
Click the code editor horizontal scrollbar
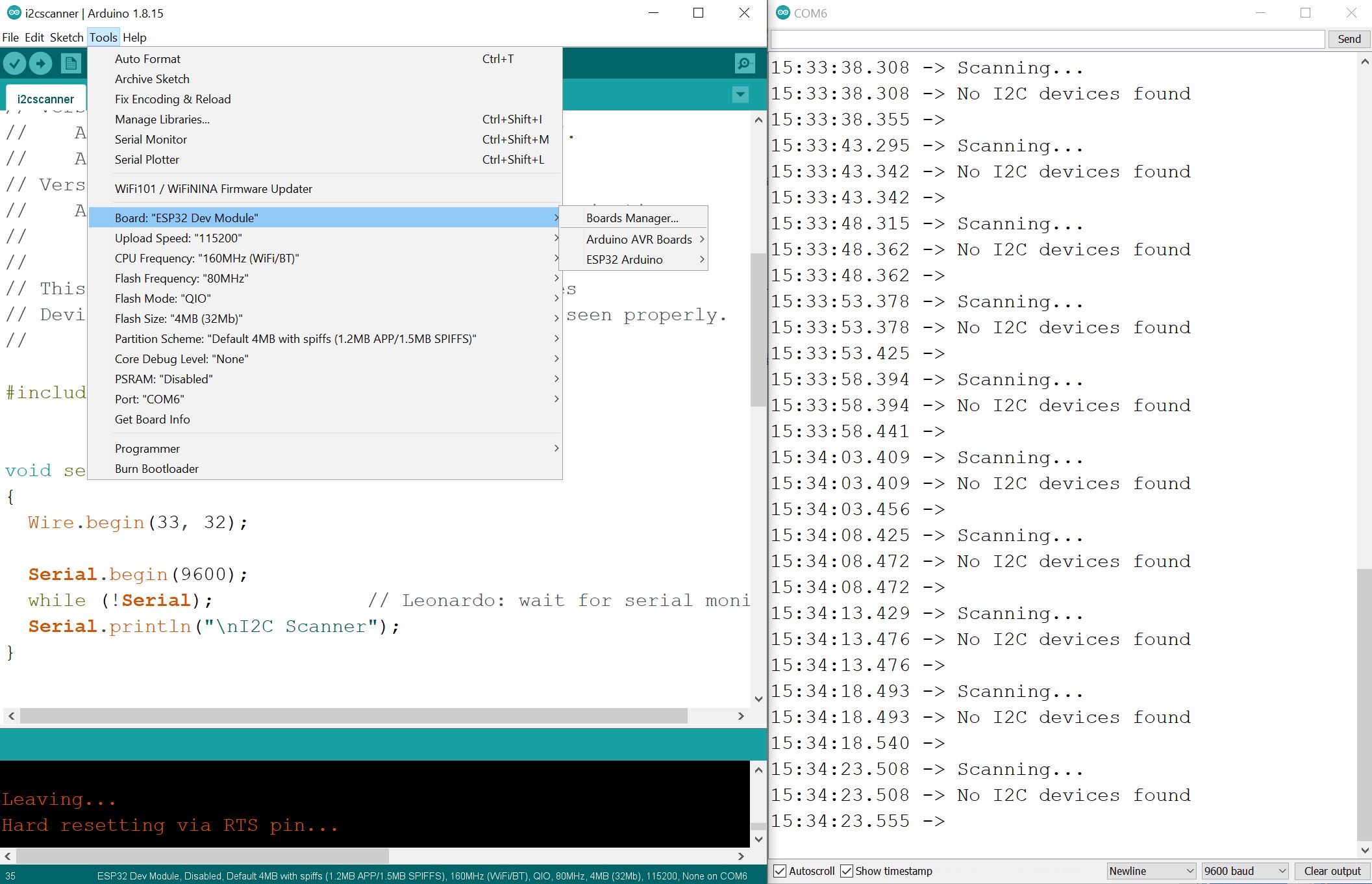[354, 716]
